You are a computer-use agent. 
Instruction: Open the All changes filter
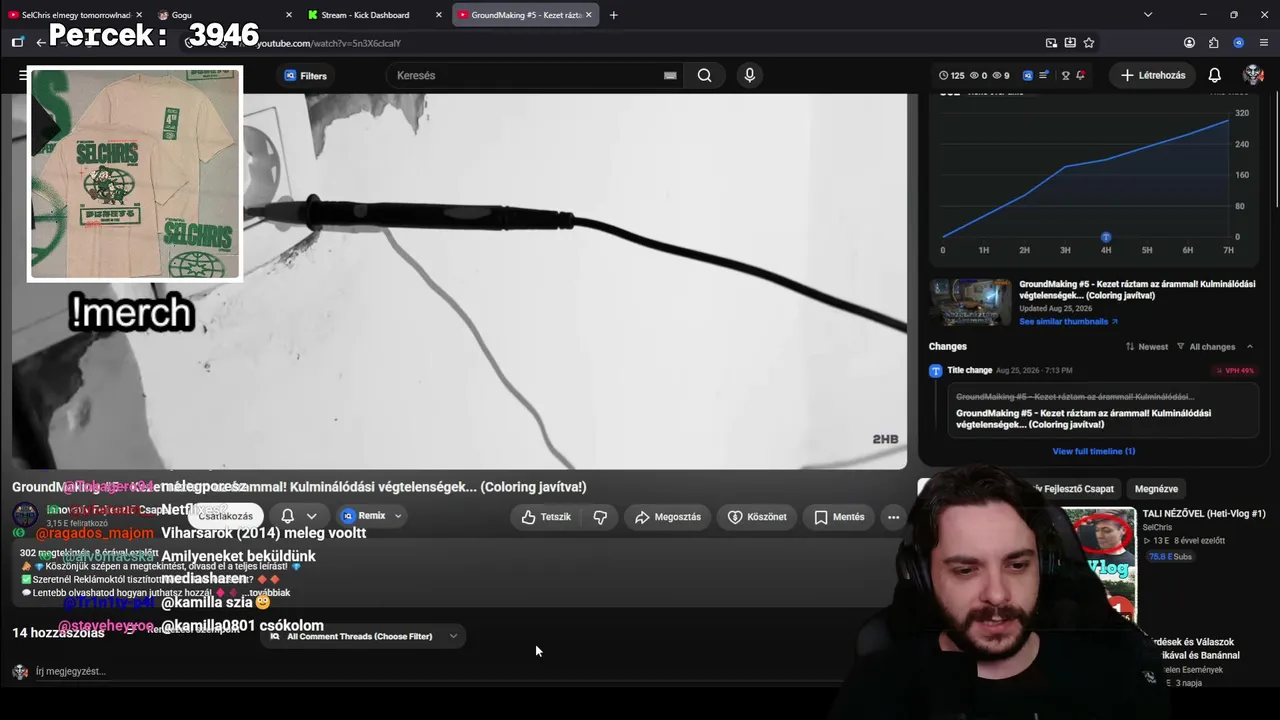pyautogui.click(x=1206, y=347)
